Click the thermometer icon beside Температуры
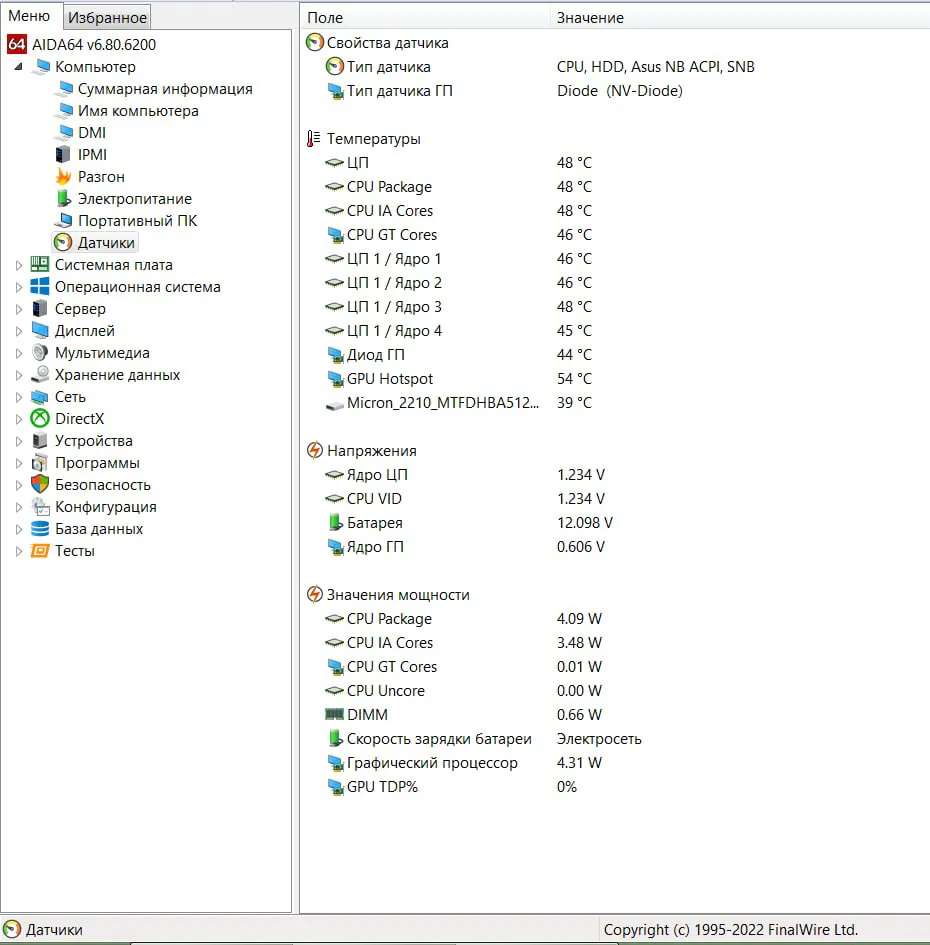The width and height of the screenshot is (930, 945). (x=313, y=139)
